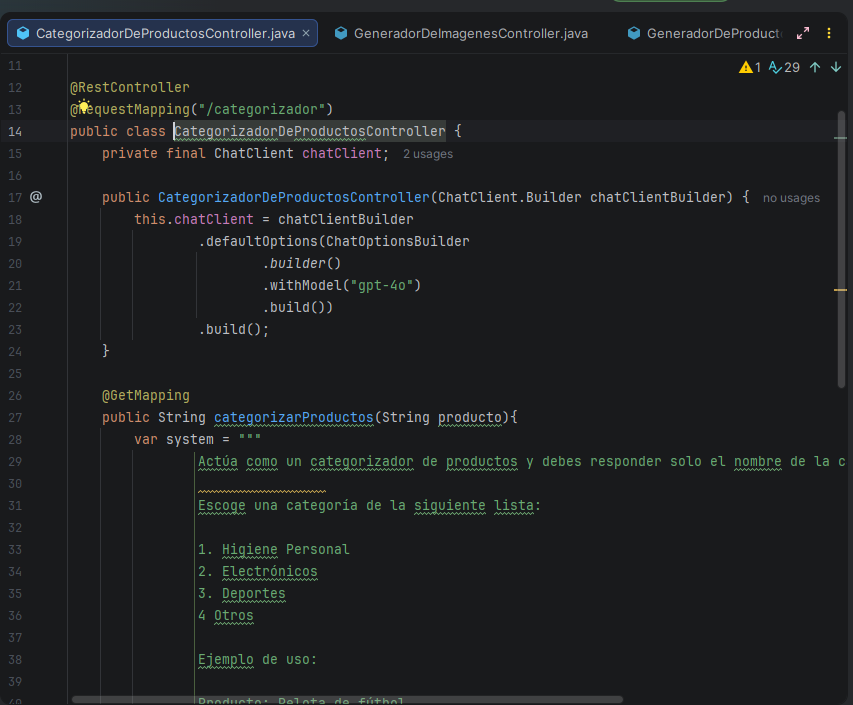Open the truncated GeneradorDeProducto tab

click(x=712, y=33)
